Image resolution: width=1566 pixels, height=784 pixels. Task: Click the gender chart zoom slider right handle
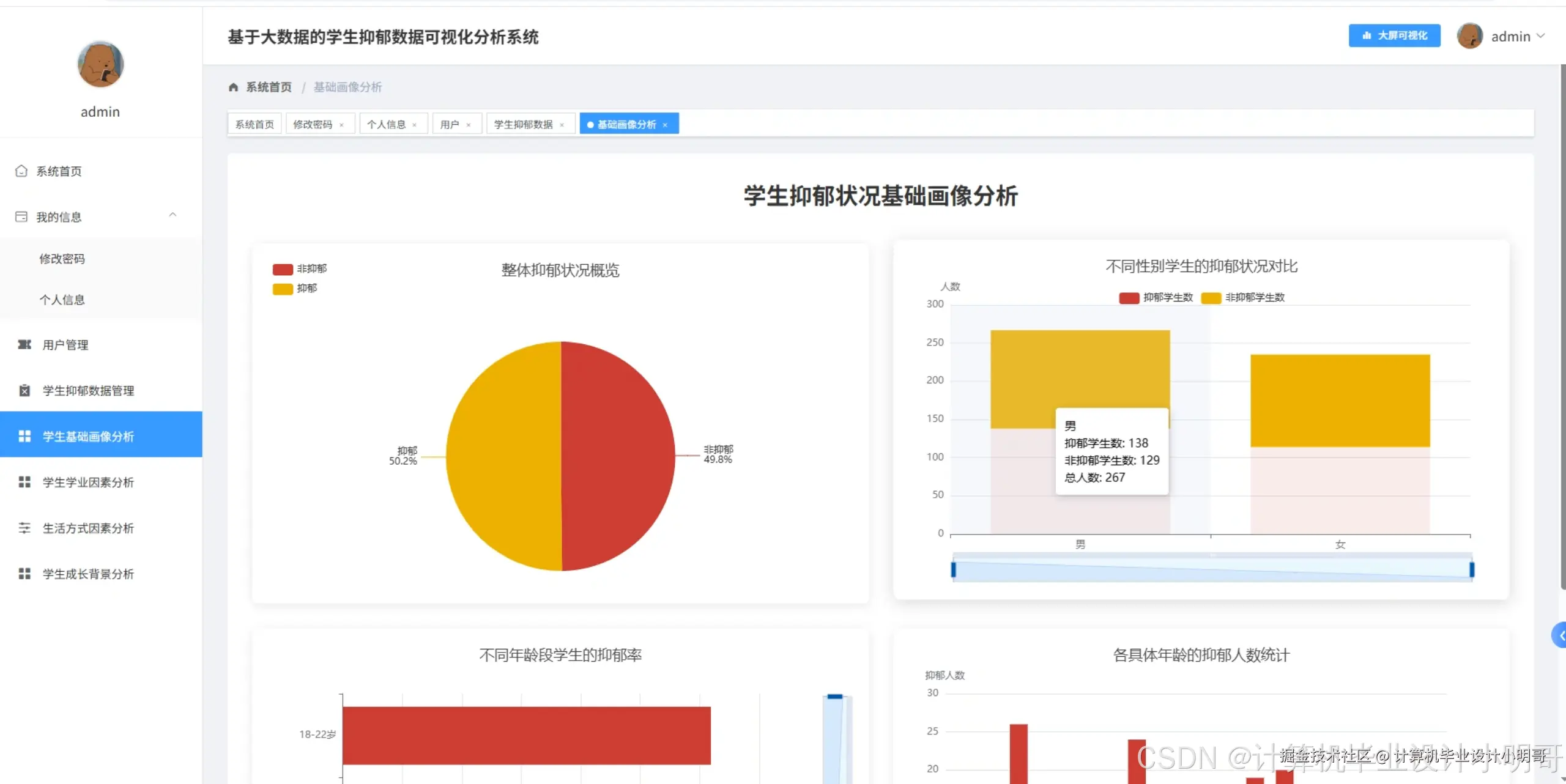1472,570
